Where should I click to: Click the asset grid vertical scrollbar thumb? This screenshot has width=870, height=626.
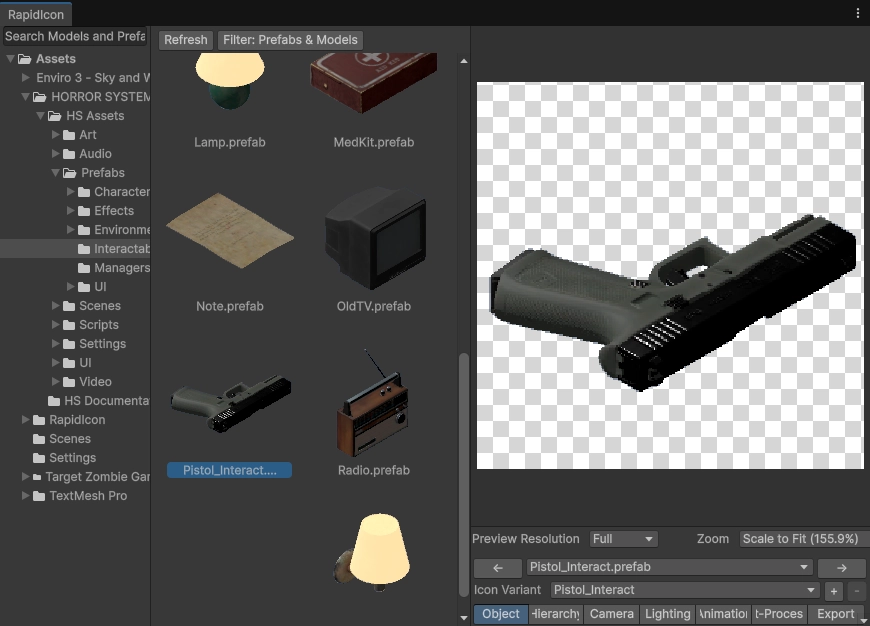point(464,475)
